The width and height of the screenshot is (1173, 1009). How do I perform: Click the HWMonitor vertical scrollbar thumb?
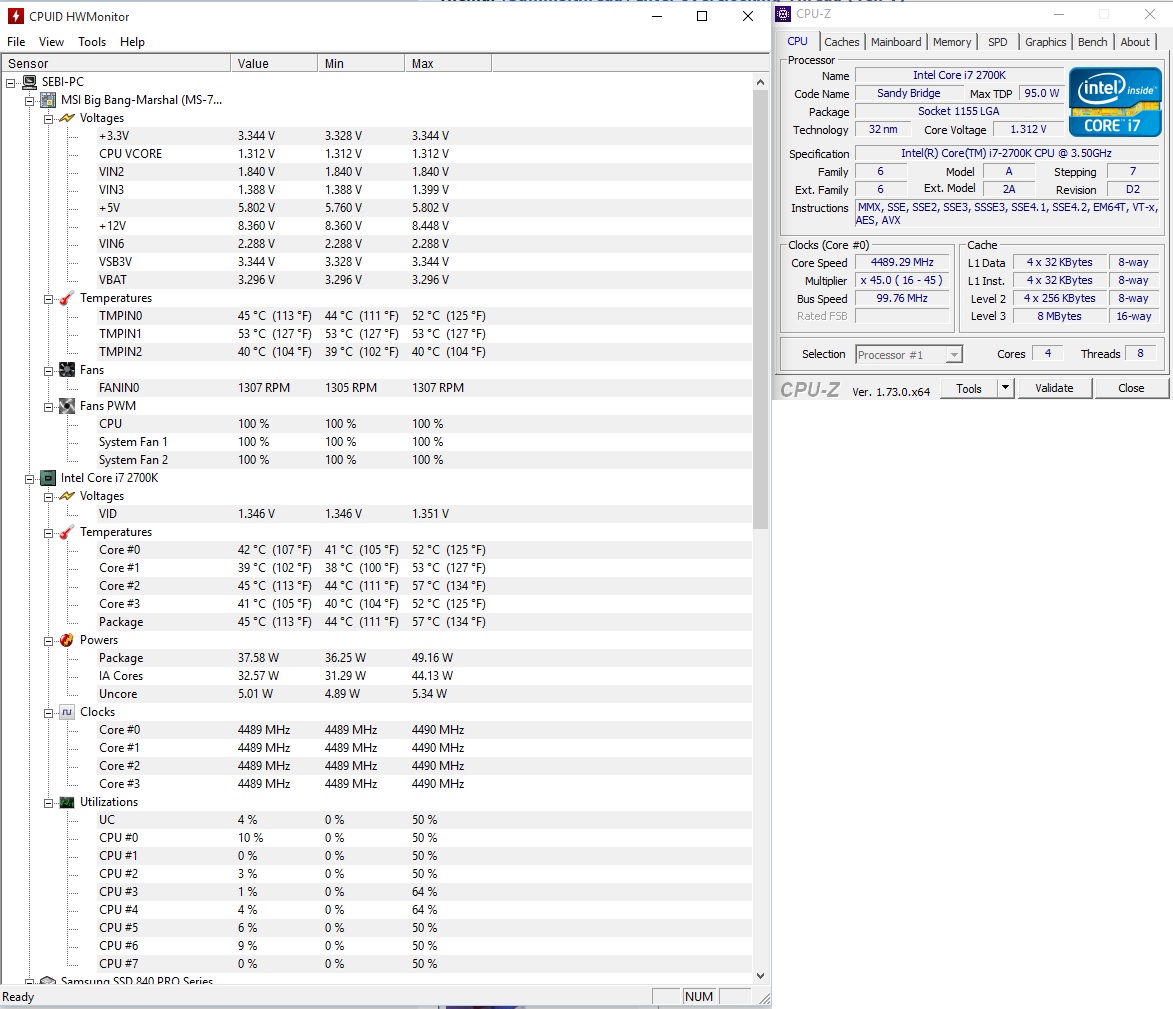tap(761, 310)
